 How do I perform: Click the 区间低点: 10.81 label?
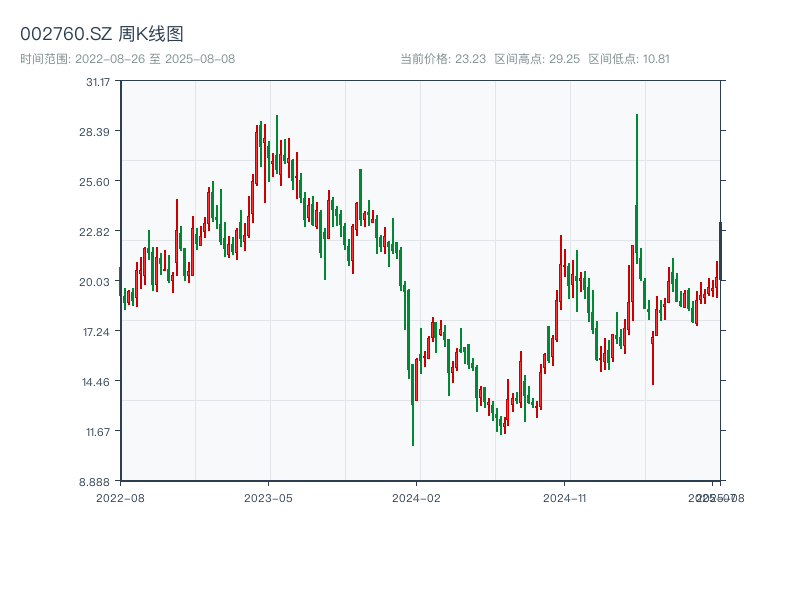[629, 59]
